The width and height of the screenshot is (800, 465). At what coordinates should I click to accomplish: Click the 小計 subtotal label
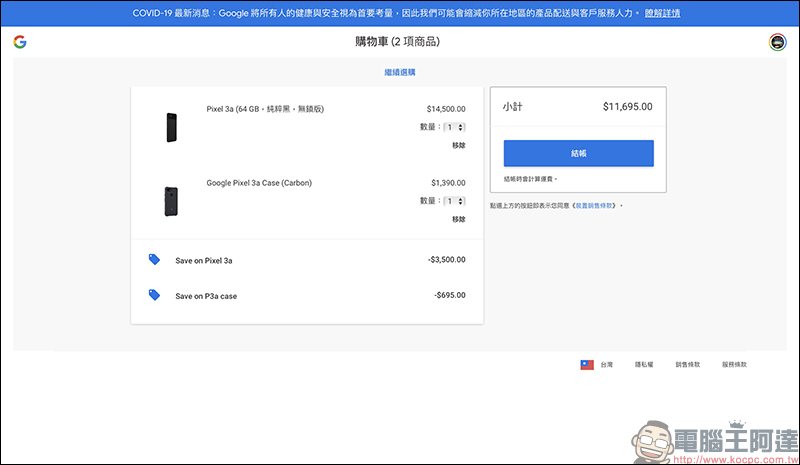513,107
